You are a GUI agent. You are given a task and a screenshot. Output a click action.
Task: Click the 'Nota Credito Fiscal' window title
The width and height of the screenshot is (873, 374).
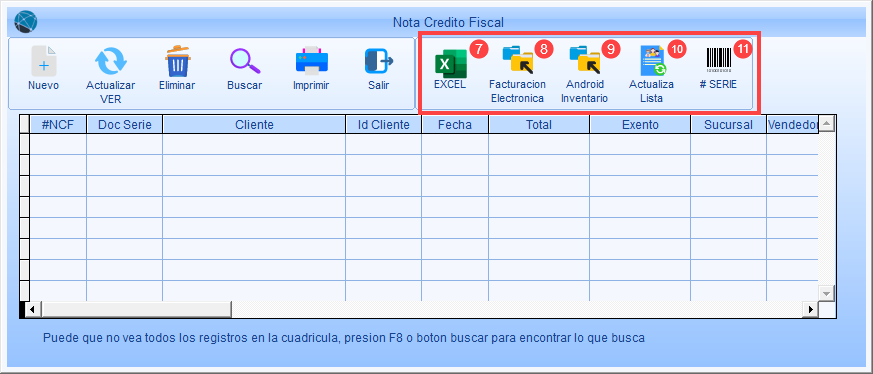coord(448,22)
